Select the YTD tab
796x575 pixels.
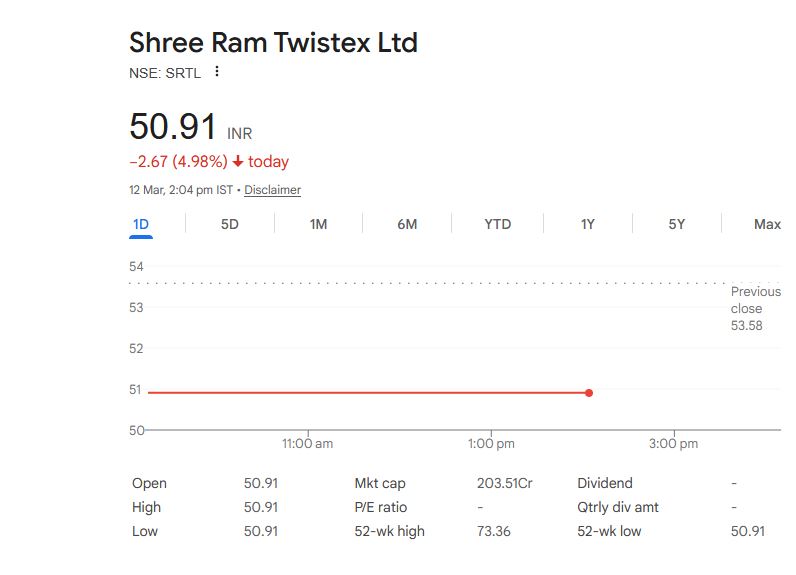click(x=497, y=224)
